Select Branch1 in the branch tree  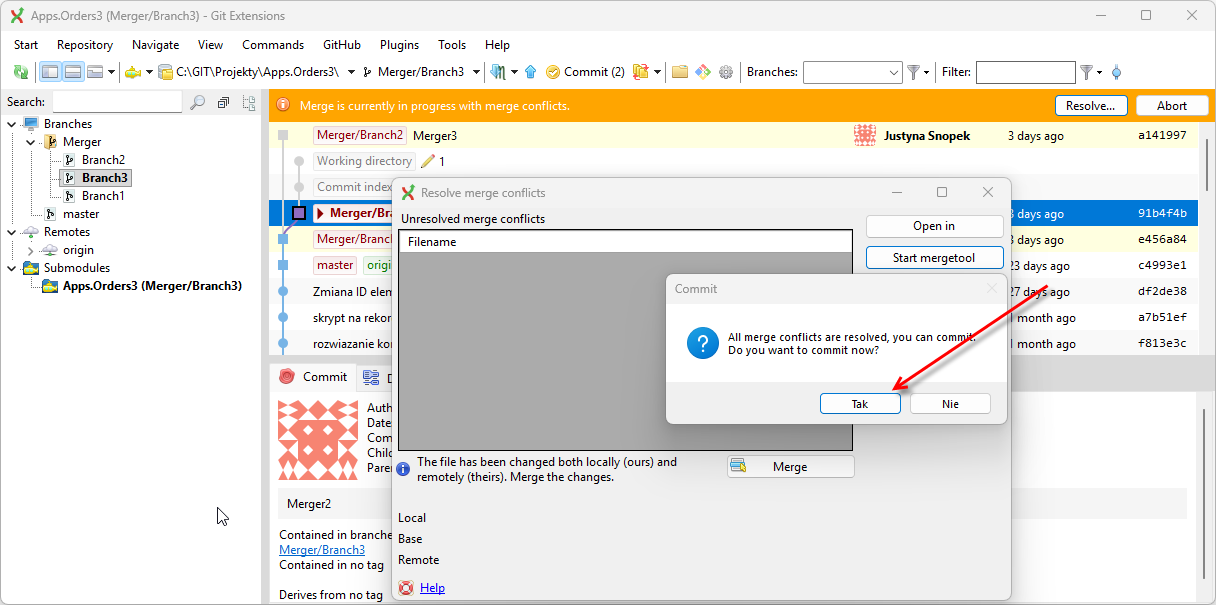click(103, 196)
